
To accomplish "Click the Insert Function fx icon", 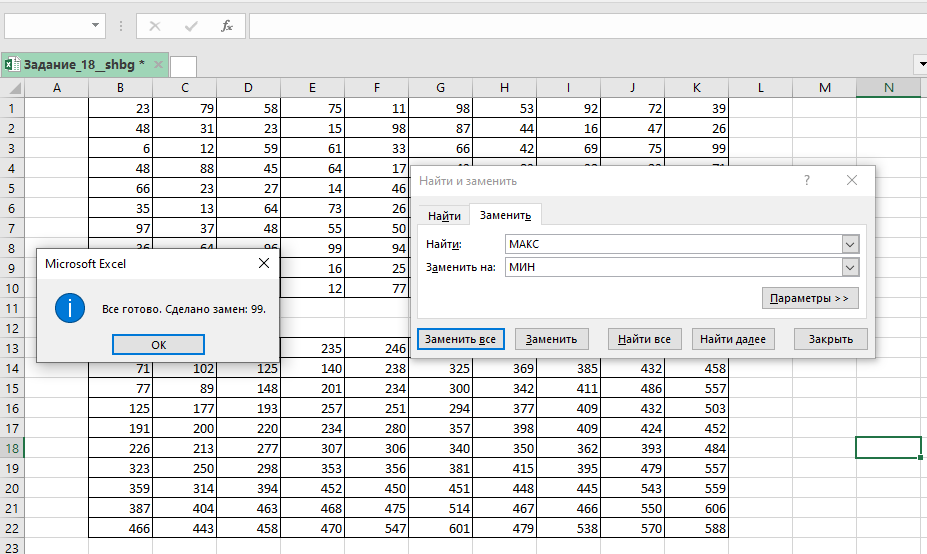I will point(227,25).
